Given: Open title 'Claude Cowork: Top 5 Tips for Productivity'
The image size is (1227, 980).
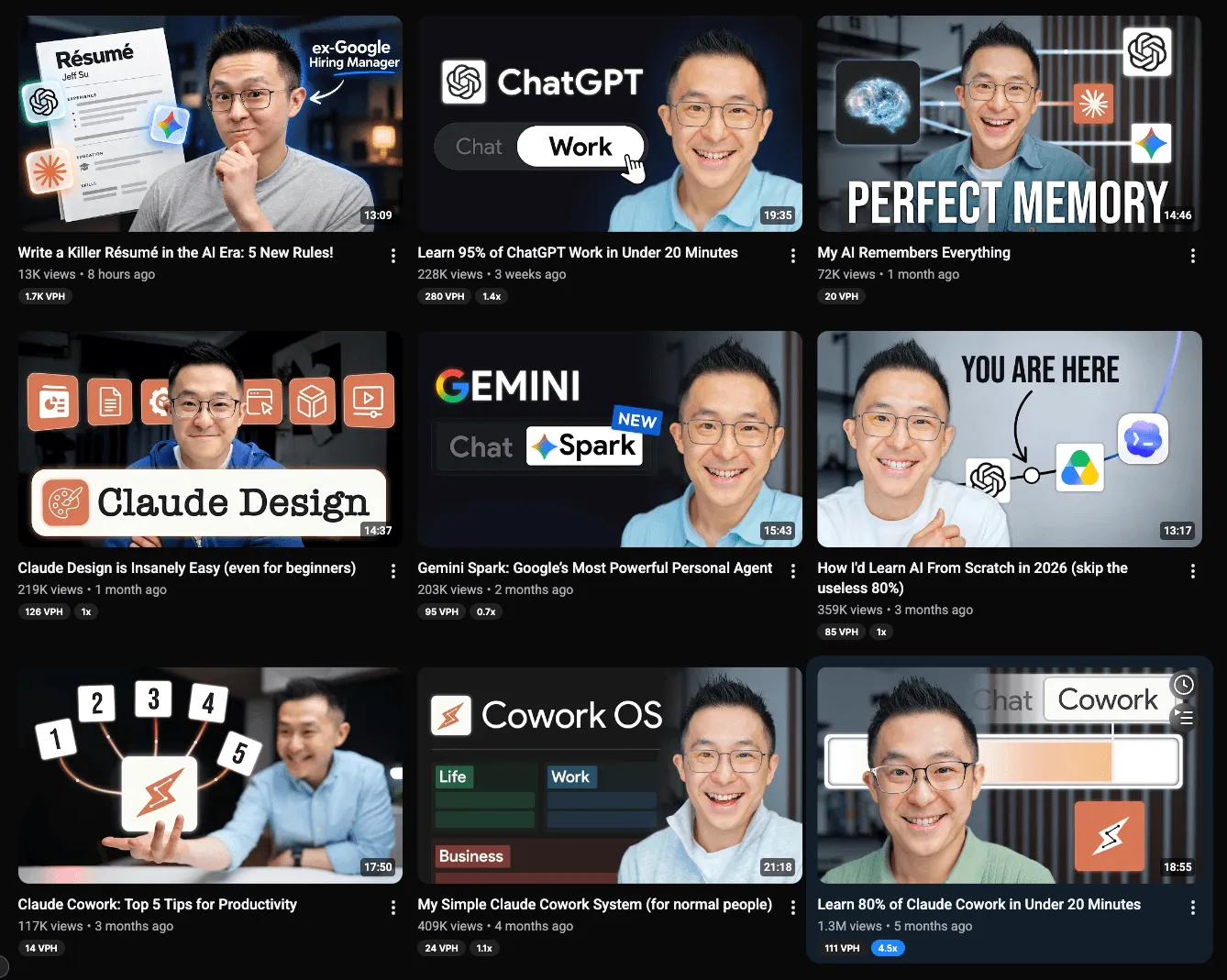Looking at the screenshot, I should point(158,904).
